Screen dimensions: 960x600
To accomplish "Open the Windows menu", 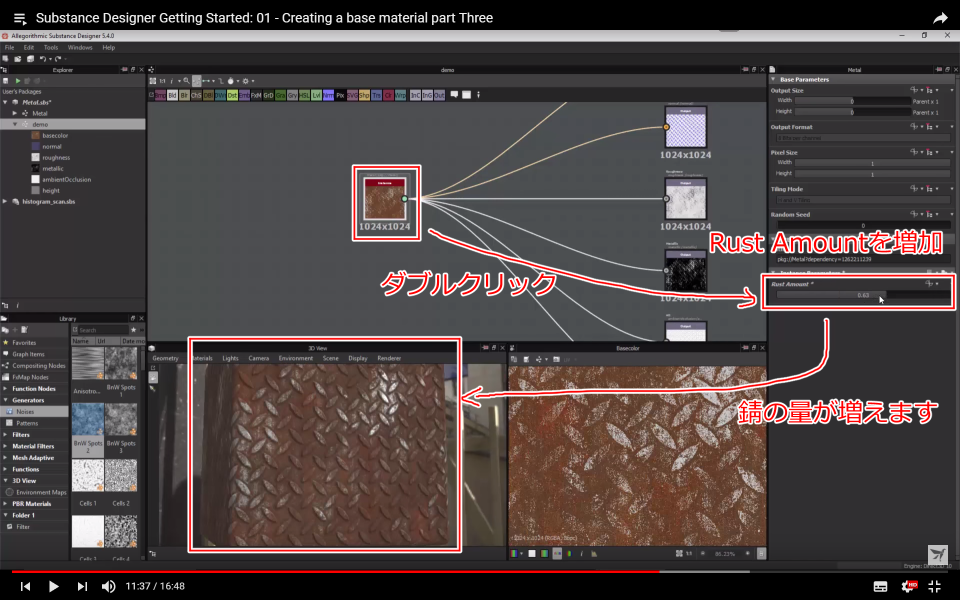I will [x=80, y=47].
